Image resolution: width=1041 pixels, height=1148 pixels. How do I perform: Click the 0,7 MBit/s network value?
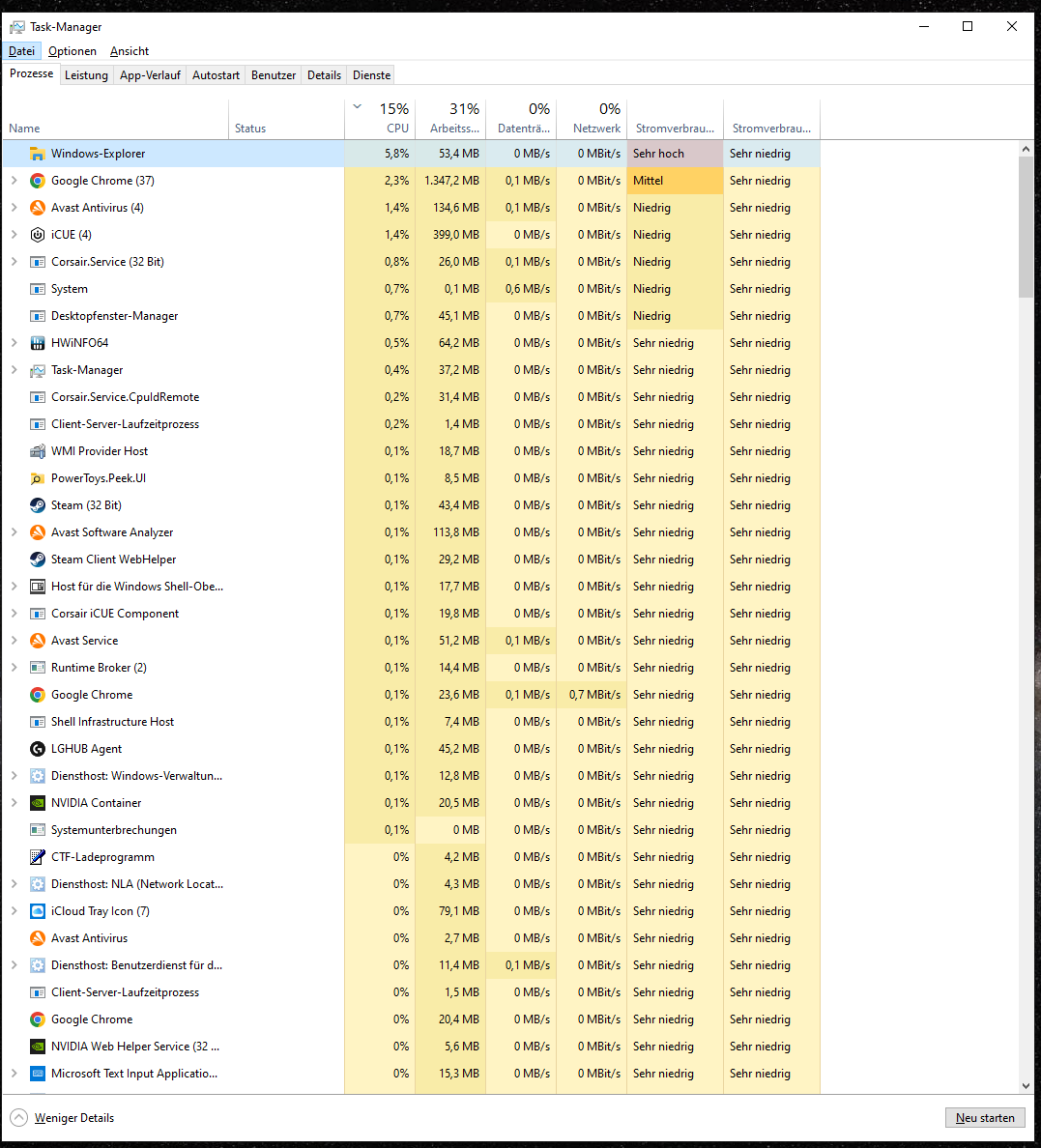click(x=594, y=695)
